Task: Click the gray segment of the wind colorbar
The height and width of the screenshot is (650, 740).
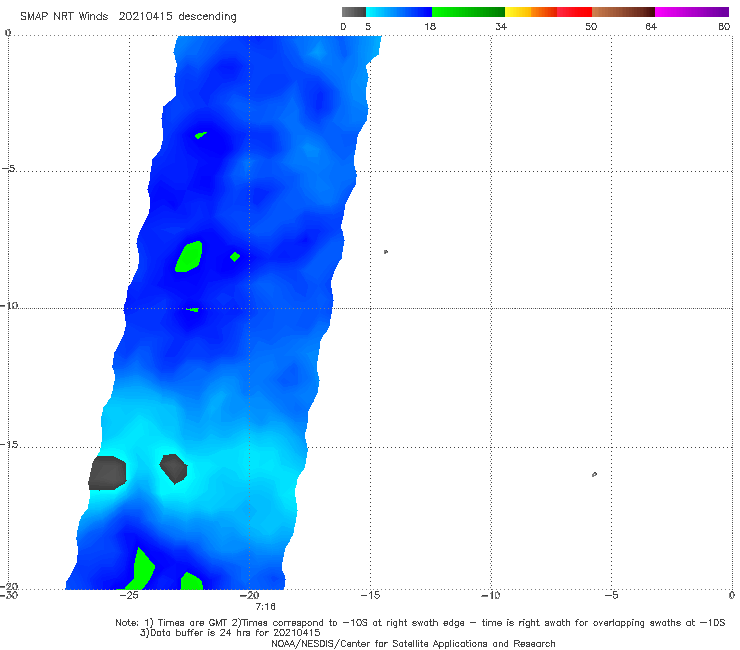Action: pyautogui.click(x=353, y=12)
